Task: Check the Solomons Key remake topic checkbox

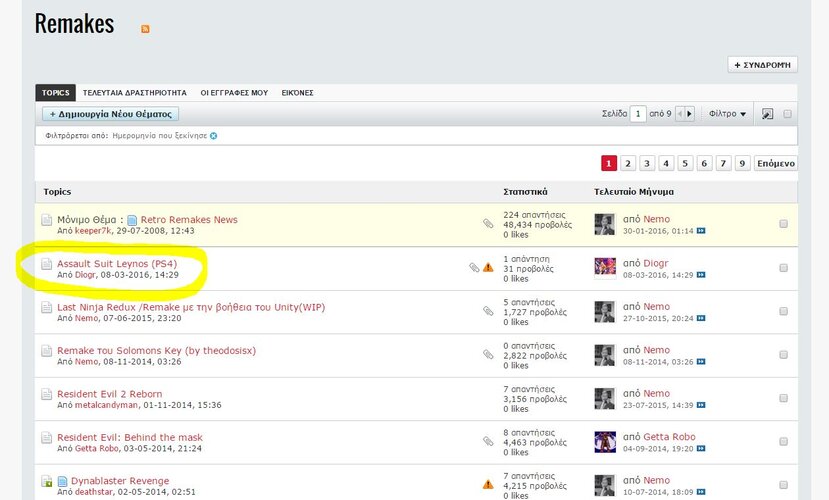Action: click(x=784, y=354)
